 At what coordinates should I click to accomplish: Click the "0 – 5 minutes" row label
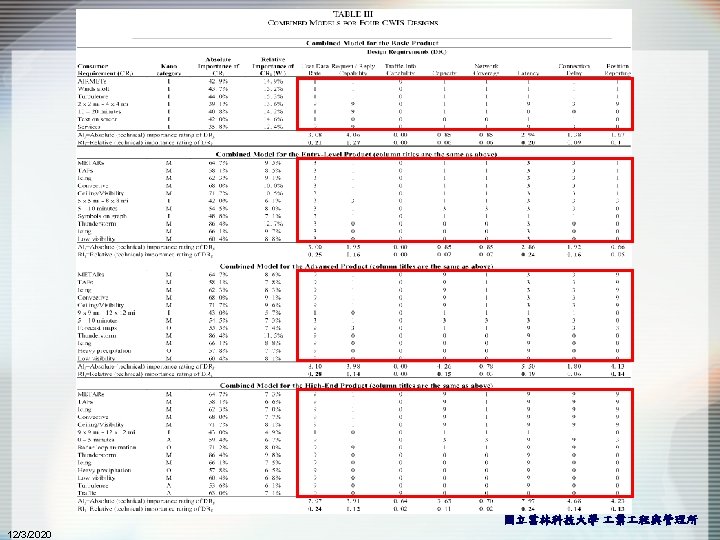pyautogui.click(x=96, y=439)
